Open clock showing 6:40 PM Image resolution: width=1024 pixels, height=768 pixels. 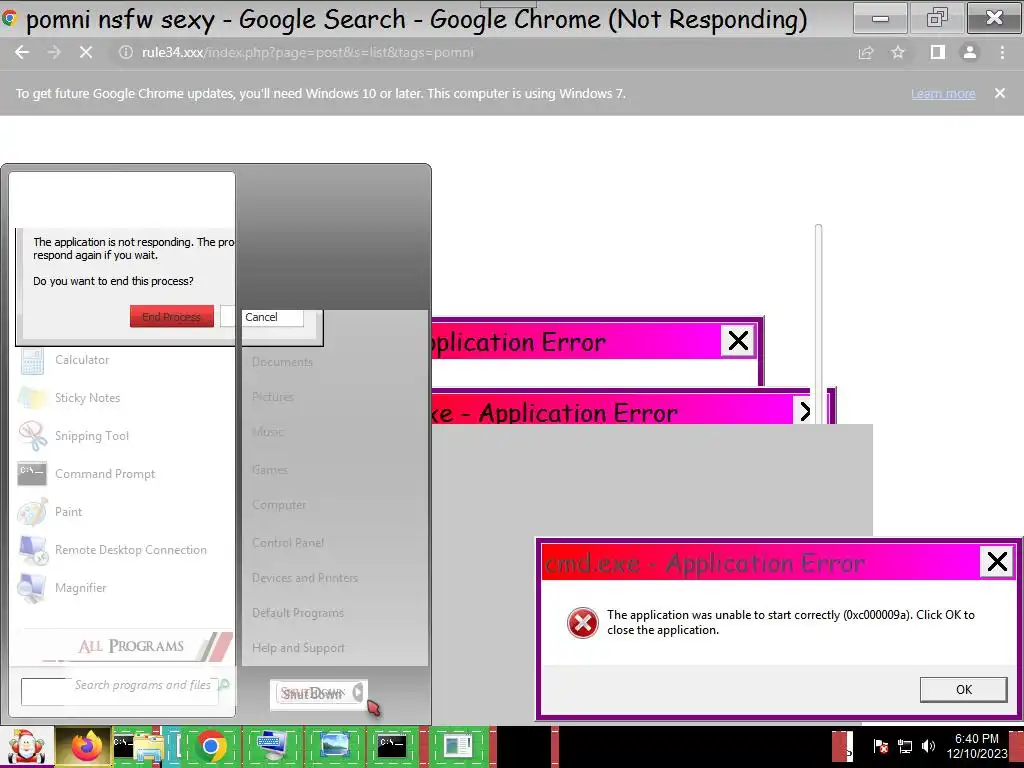[977, 746]
